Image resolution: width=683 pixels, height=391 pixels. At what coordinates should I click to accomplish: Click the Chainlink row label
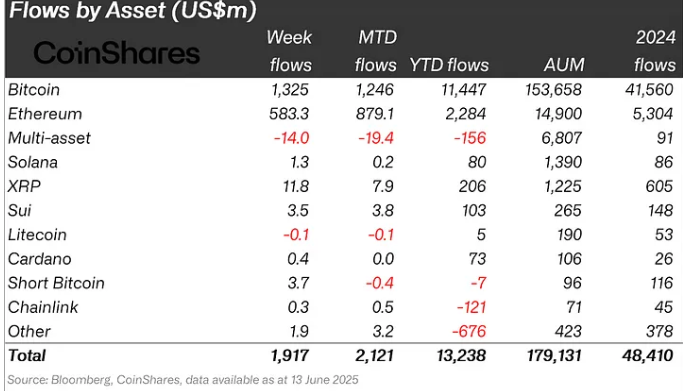click(43, 307)
